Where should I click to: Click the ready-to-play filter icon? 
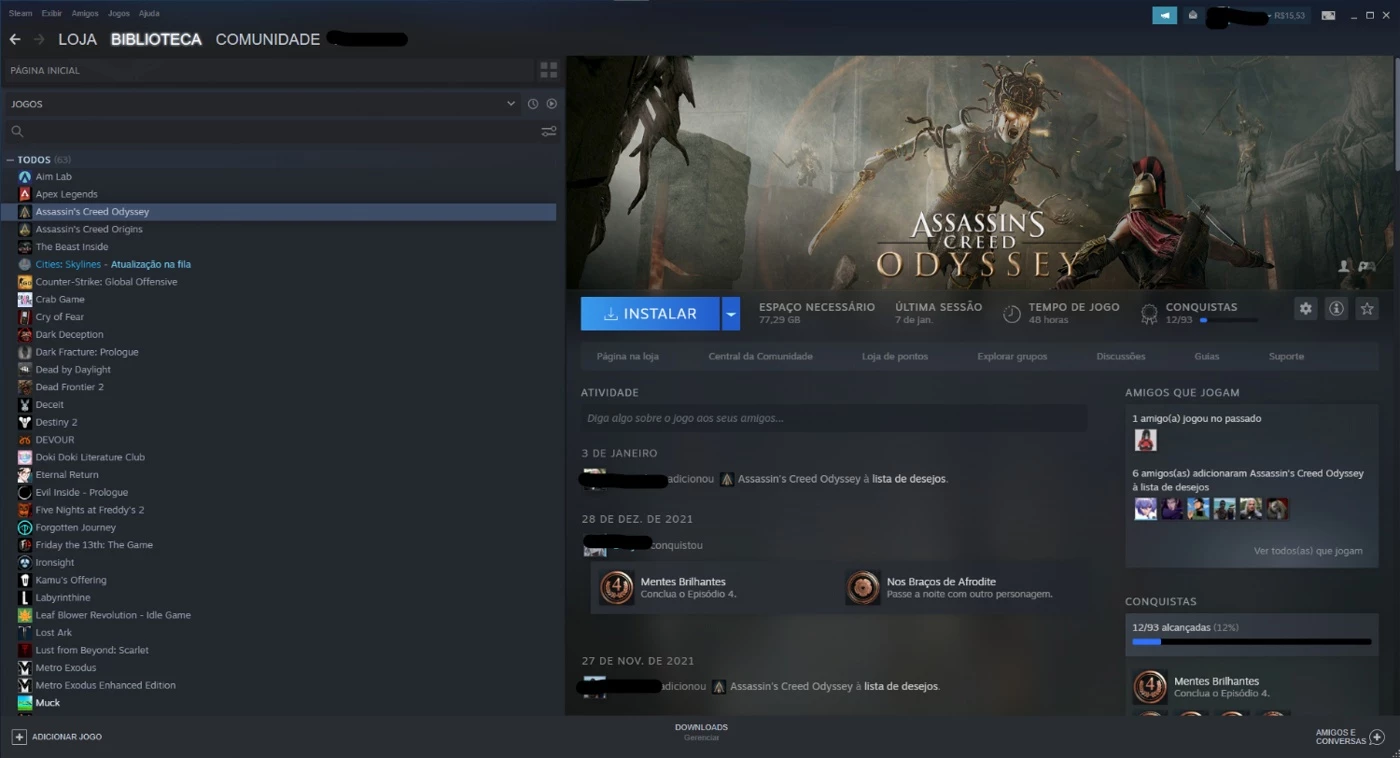pos(551,104)
